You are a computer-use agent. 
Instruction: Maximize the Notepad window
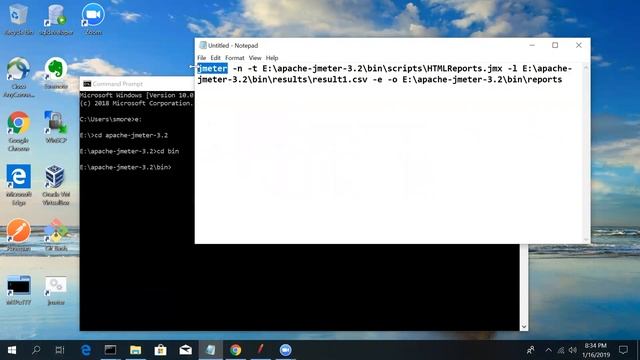[555, 45]
